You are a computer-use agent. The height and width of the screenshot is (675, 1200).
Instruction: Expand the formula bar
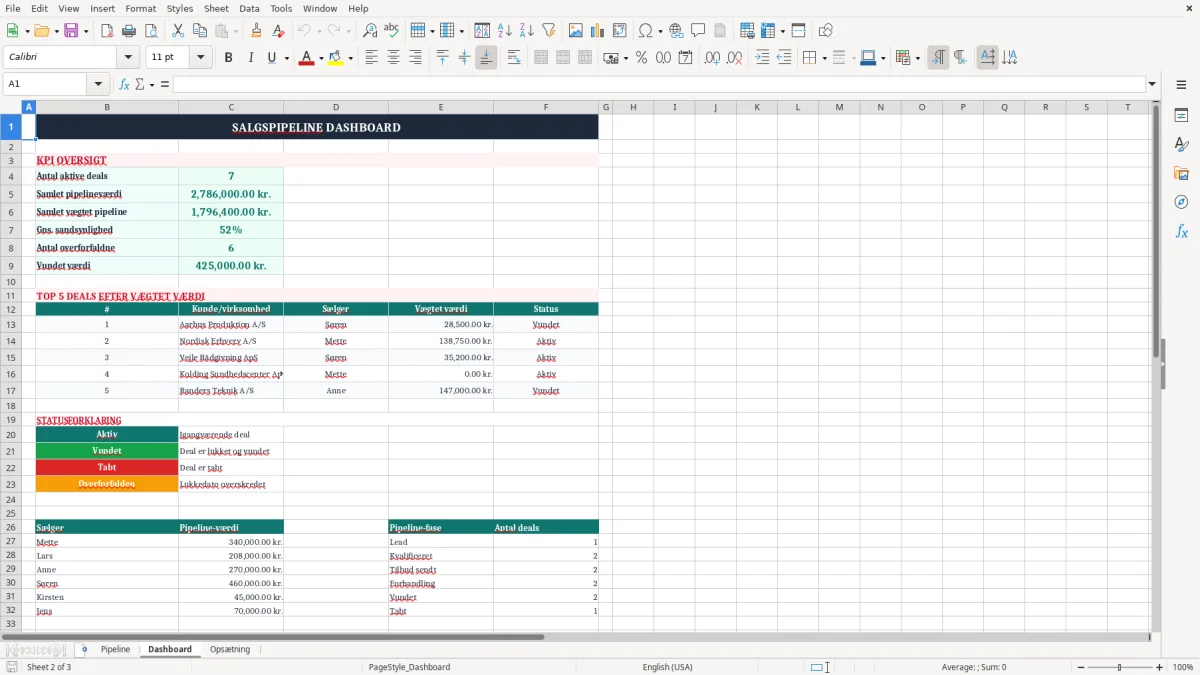tap(1152, 84)
